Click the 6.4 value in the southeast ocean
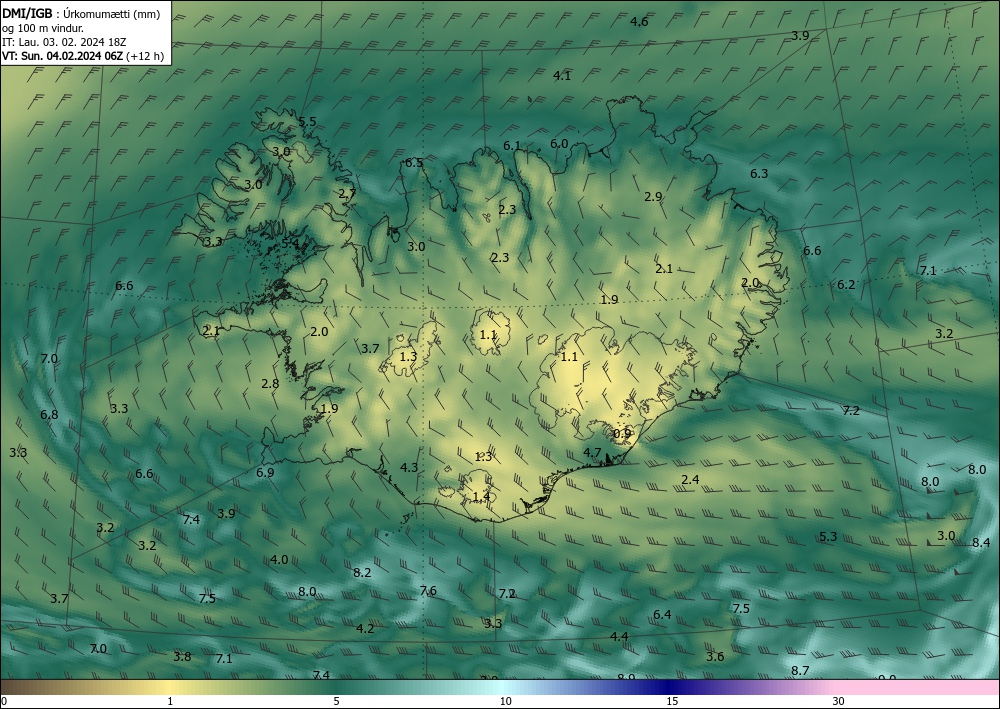 coord(663,615)
